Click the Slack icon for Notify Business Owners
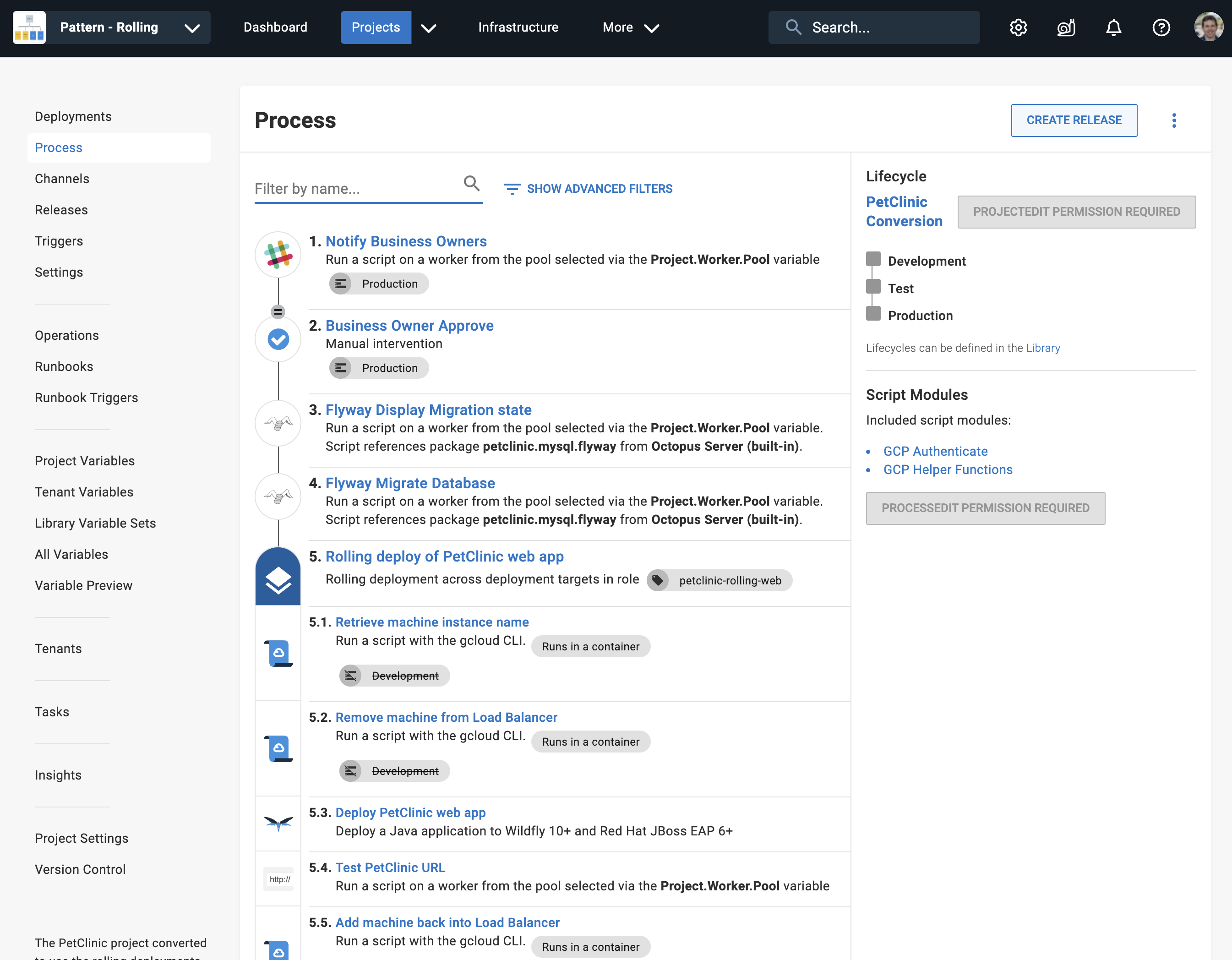The image size is (1232, 960). (x=278, y=255)
